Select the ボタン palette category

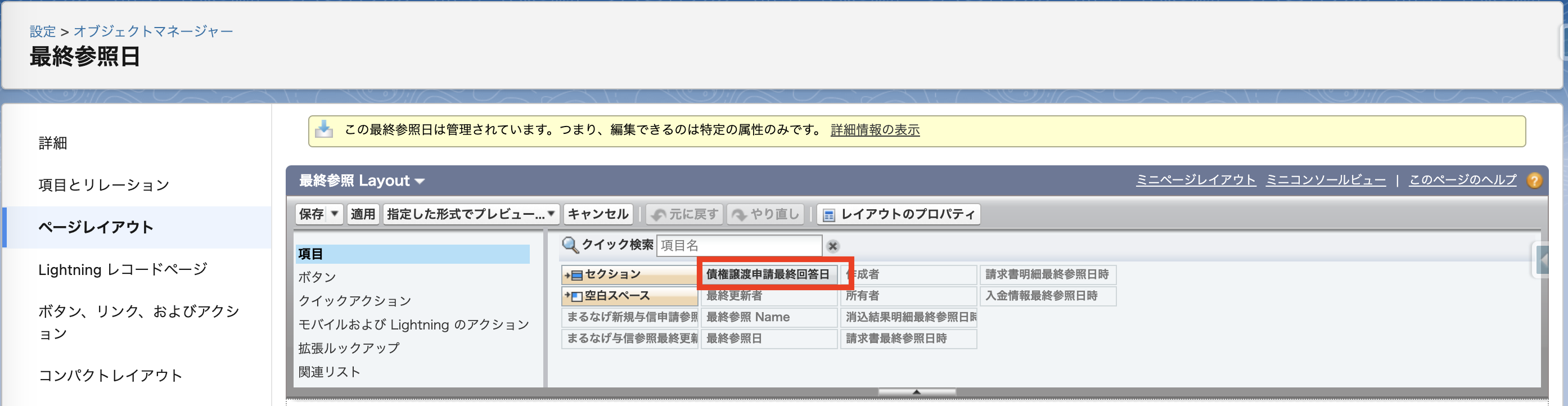pyautogui.click(x=317, y=277)
